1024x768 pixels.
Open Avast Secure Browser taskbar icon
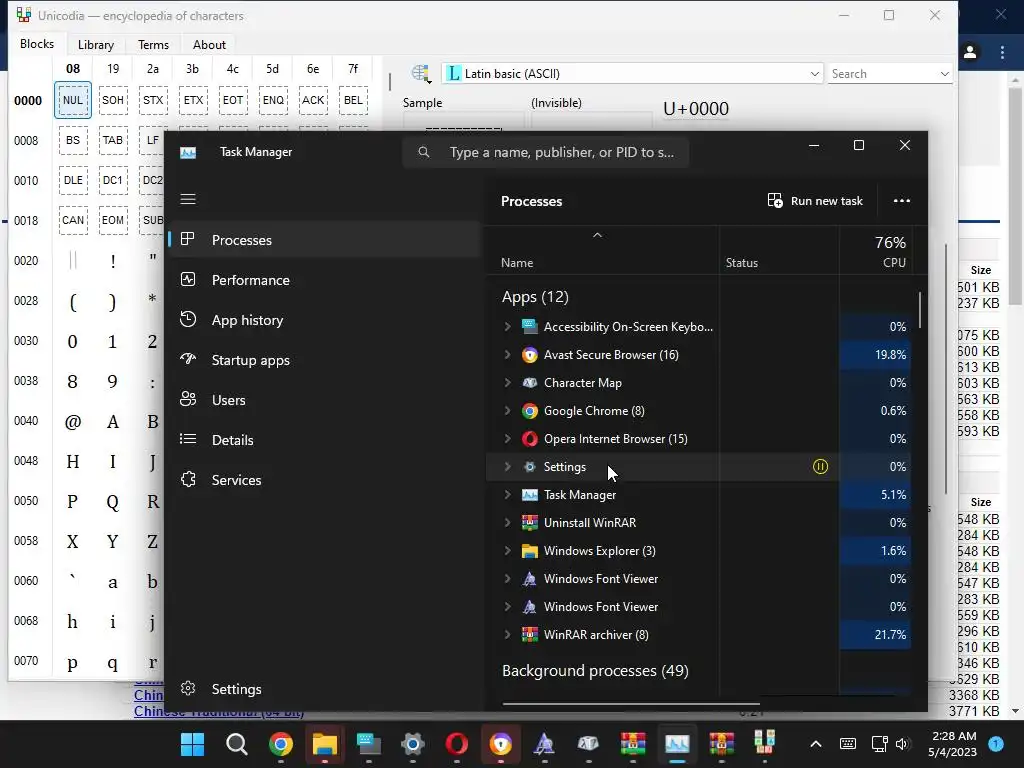[x=501, y=744]
